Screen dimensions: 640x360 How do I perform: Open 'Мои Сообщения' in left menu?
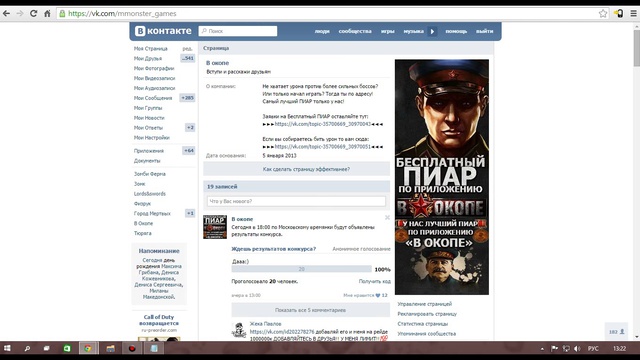click(153, 98)
